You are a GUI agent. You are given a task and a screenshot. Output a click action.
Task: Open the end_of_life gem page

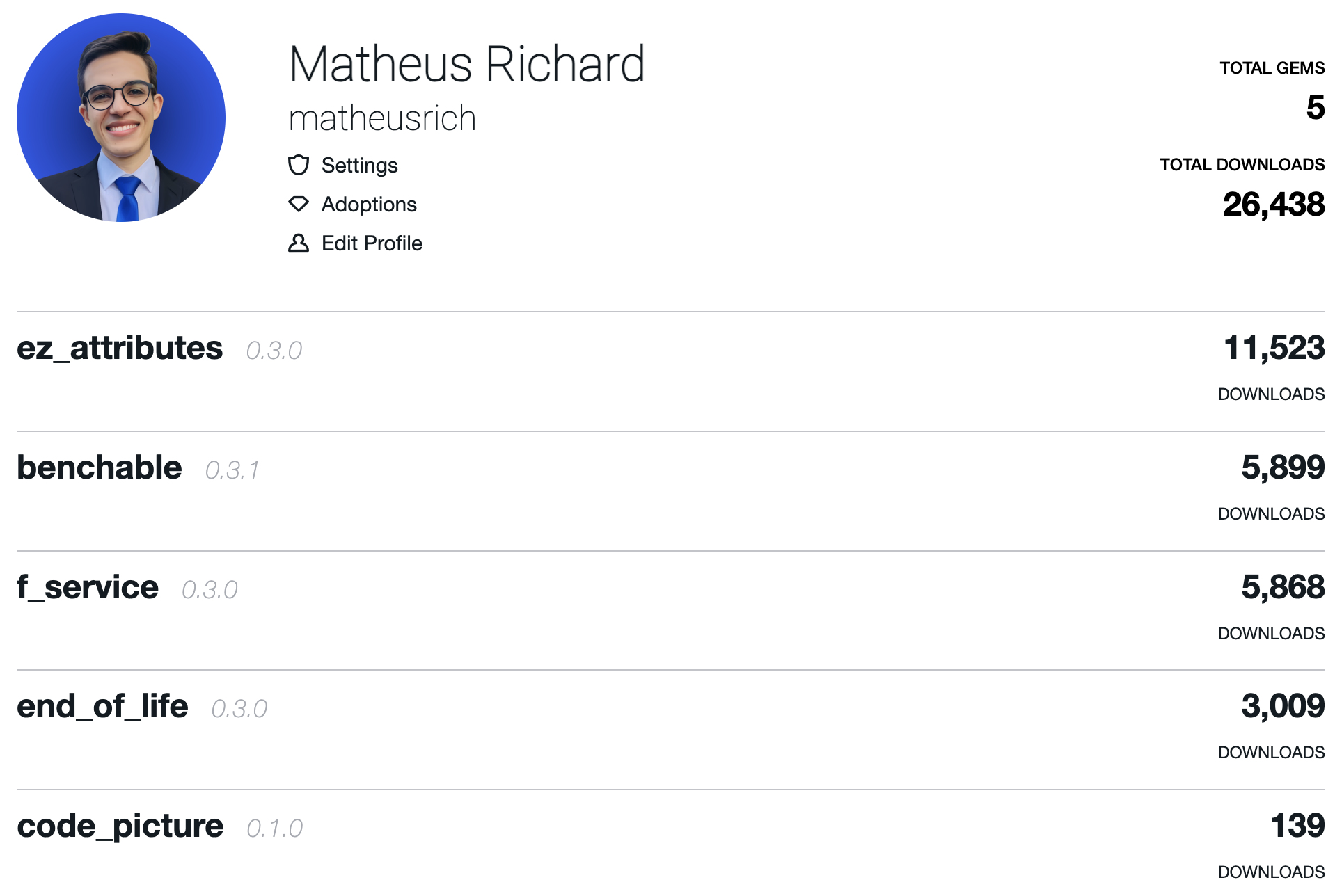pyautogui.click(x=102, y=706)
